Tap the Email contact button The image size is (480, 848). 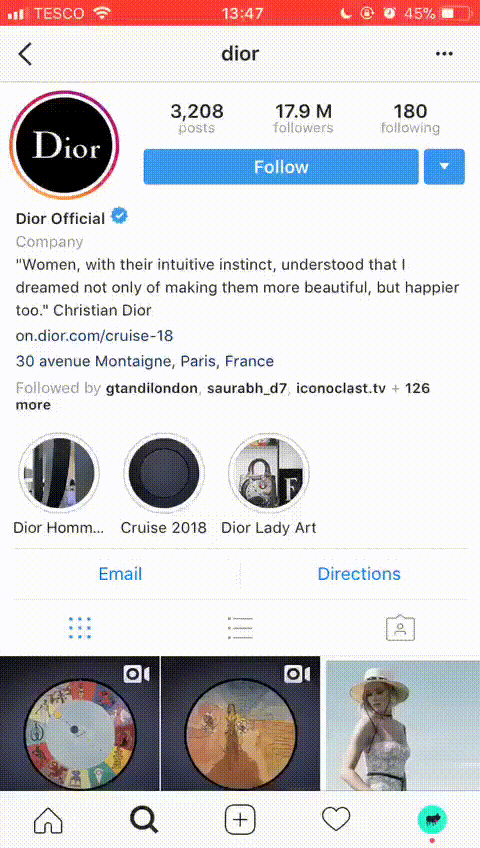[121, 574]
